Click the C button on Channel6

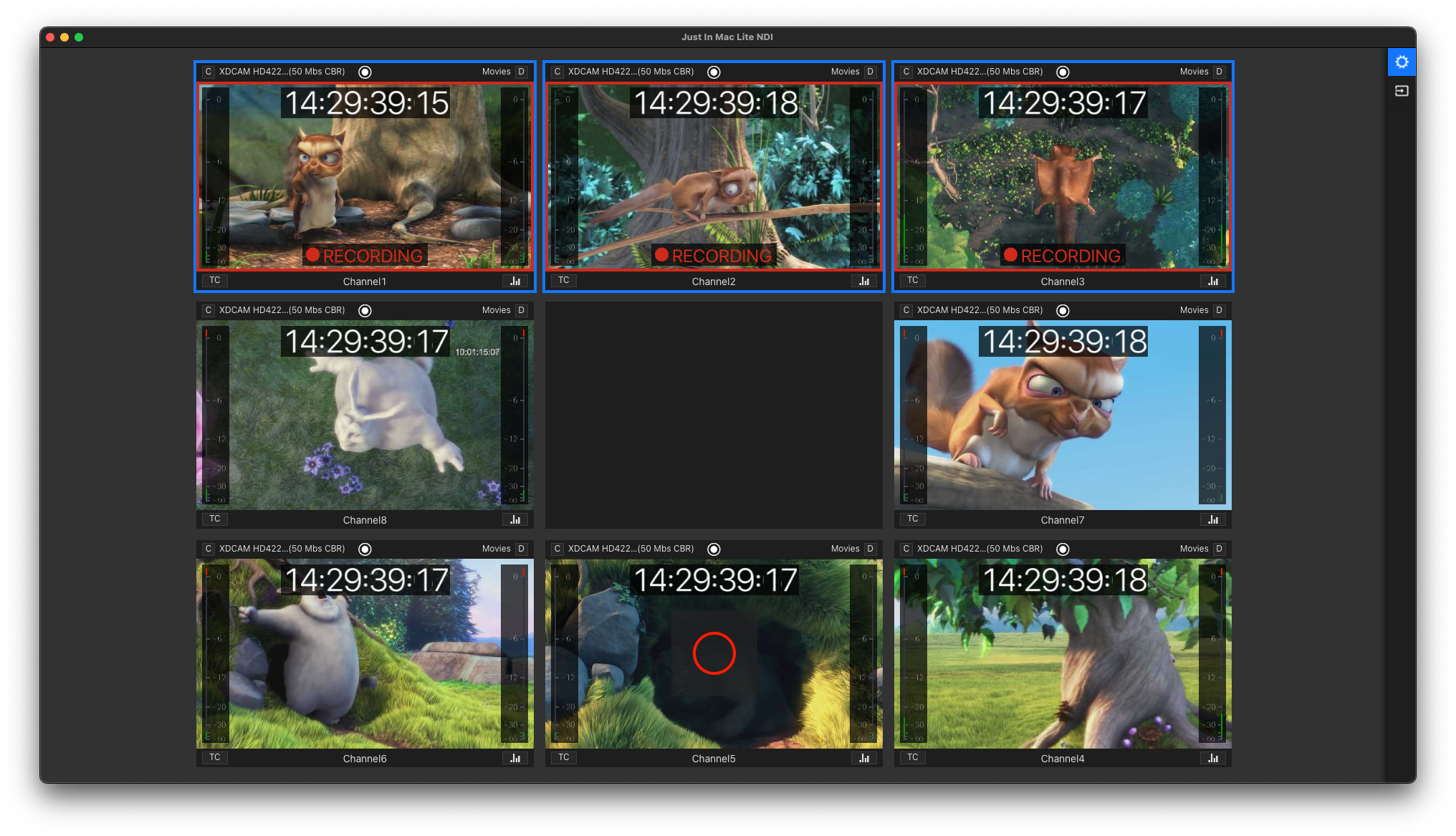pyautogui.click(x=209, y=549)
